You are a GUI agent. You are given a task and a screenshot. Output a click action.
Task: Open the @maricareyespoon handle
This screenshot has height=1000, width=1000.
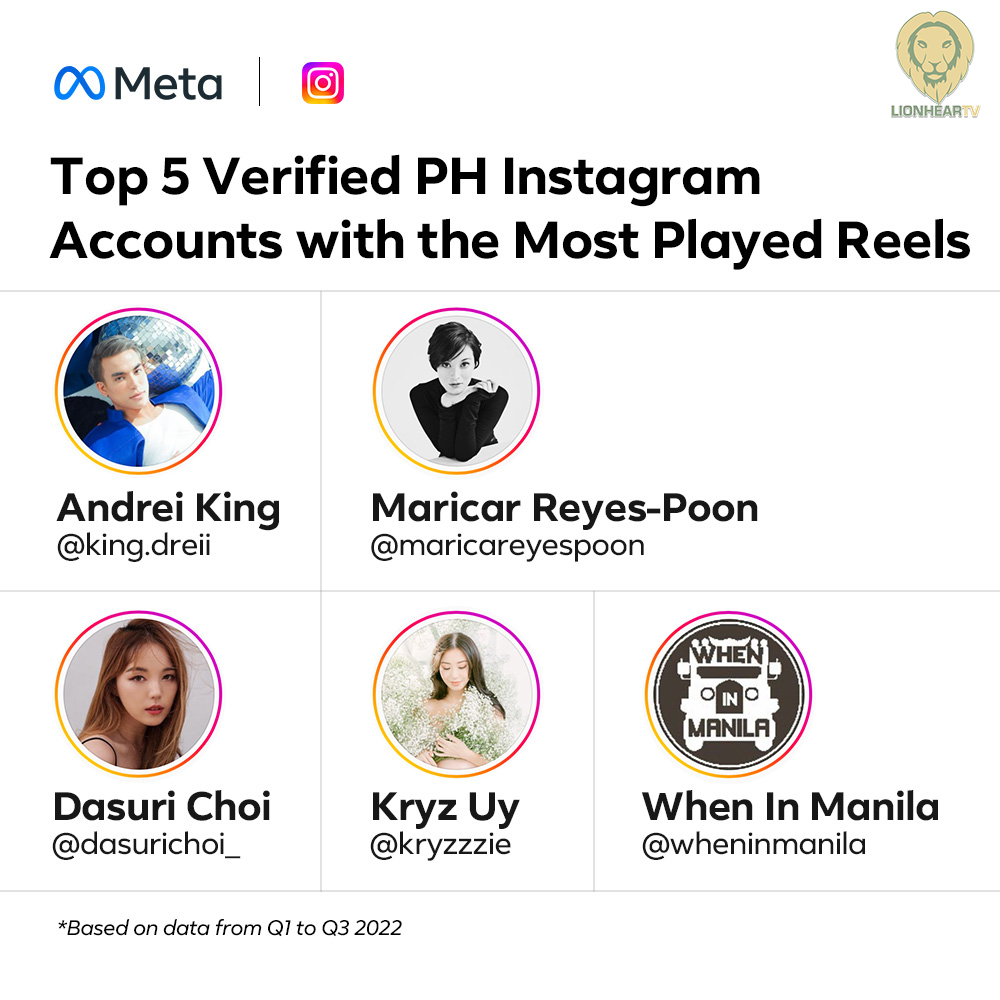[x=507, y=546]
